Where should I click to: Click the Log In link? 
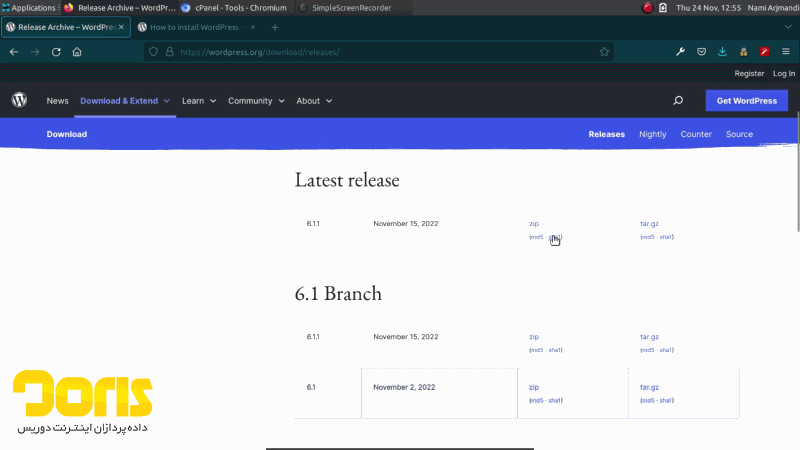pyautogui.click(x=784, y=73)
